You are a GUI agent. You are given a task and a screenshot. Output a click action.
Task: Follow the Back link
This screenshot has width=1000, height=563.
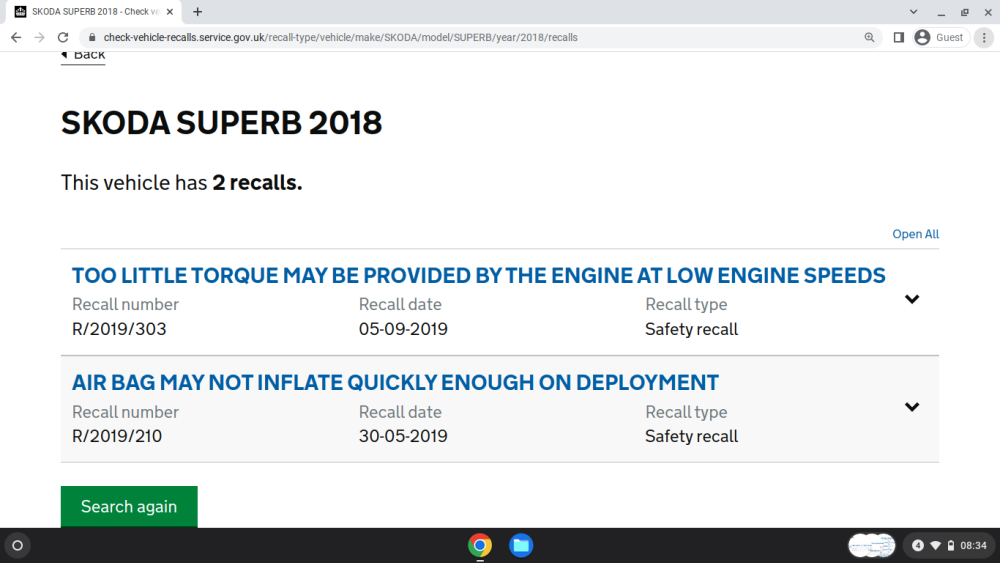83,55
